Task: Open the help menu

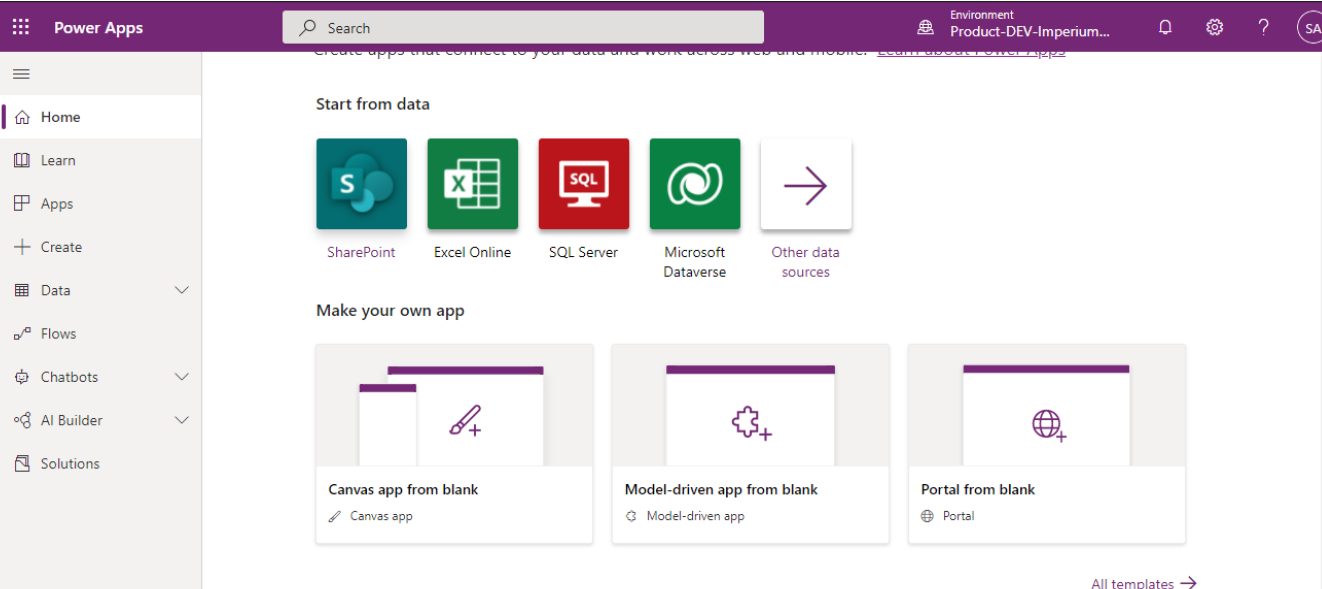Action: click(1263, 27)
